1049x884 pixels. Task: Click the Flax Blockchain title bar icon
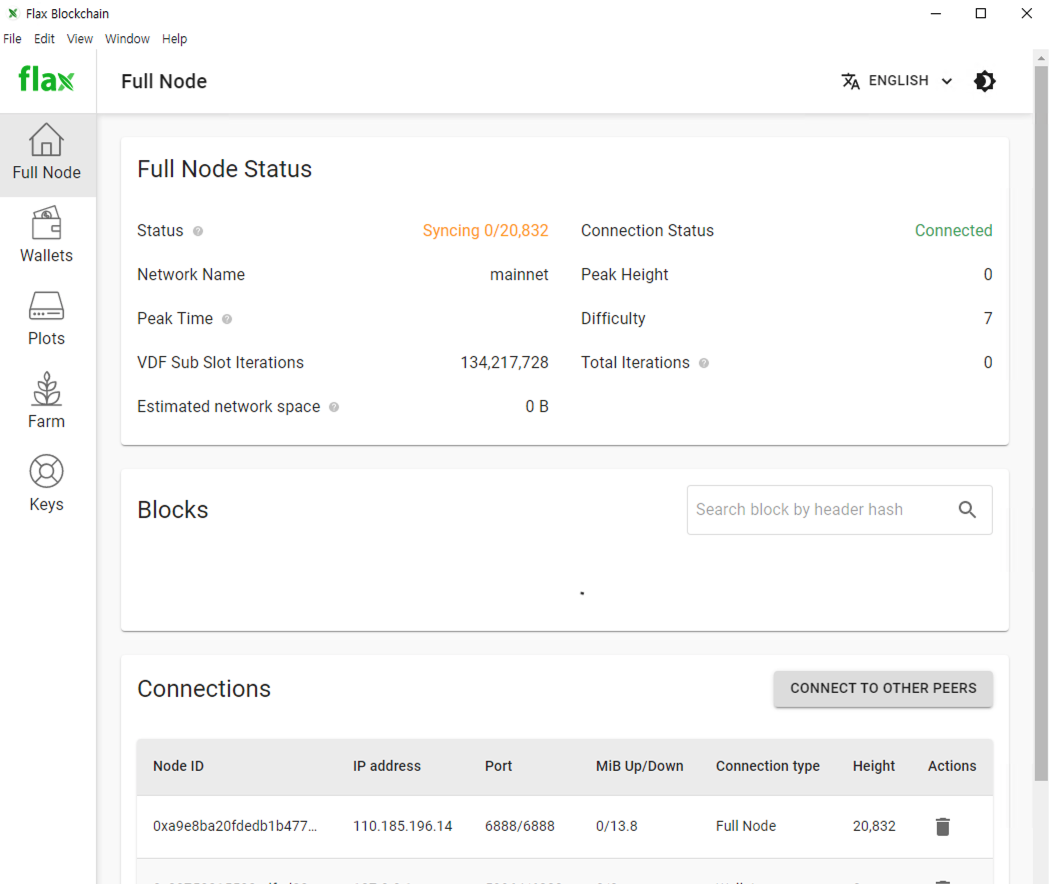(x=13, y=13)
